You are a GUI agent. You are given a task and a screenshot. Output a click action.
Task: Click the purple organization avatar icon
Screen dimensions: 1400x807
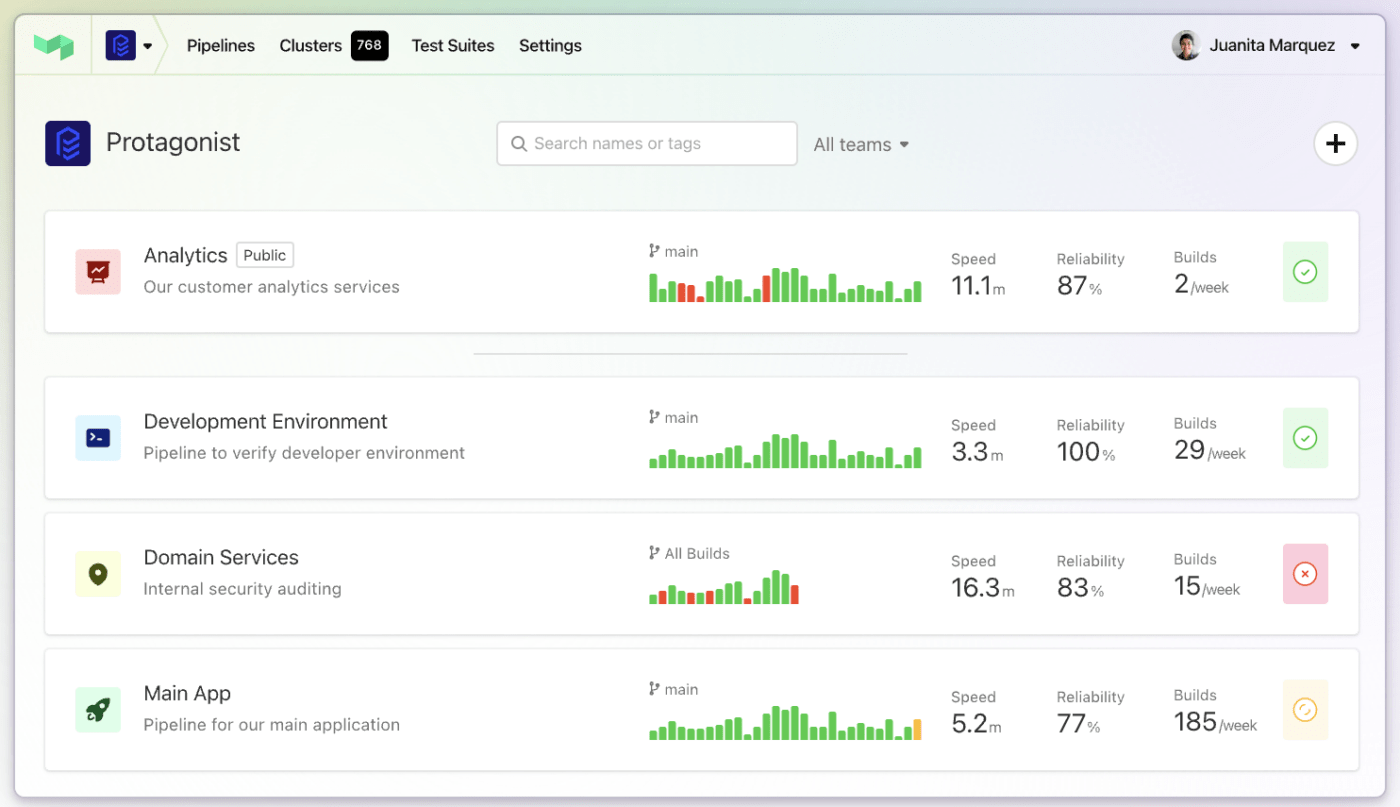[120, 45]
